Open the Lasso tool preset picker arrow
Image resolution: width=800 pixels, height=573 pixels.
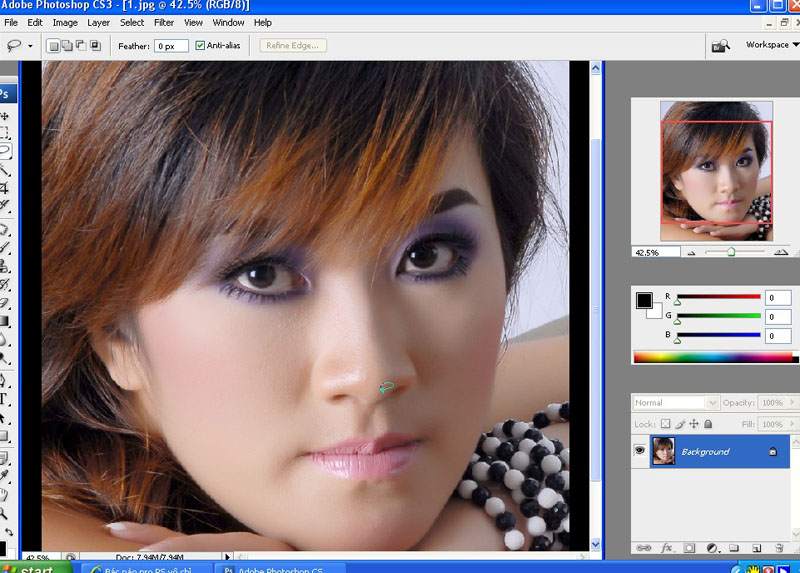tap(31, 46)
